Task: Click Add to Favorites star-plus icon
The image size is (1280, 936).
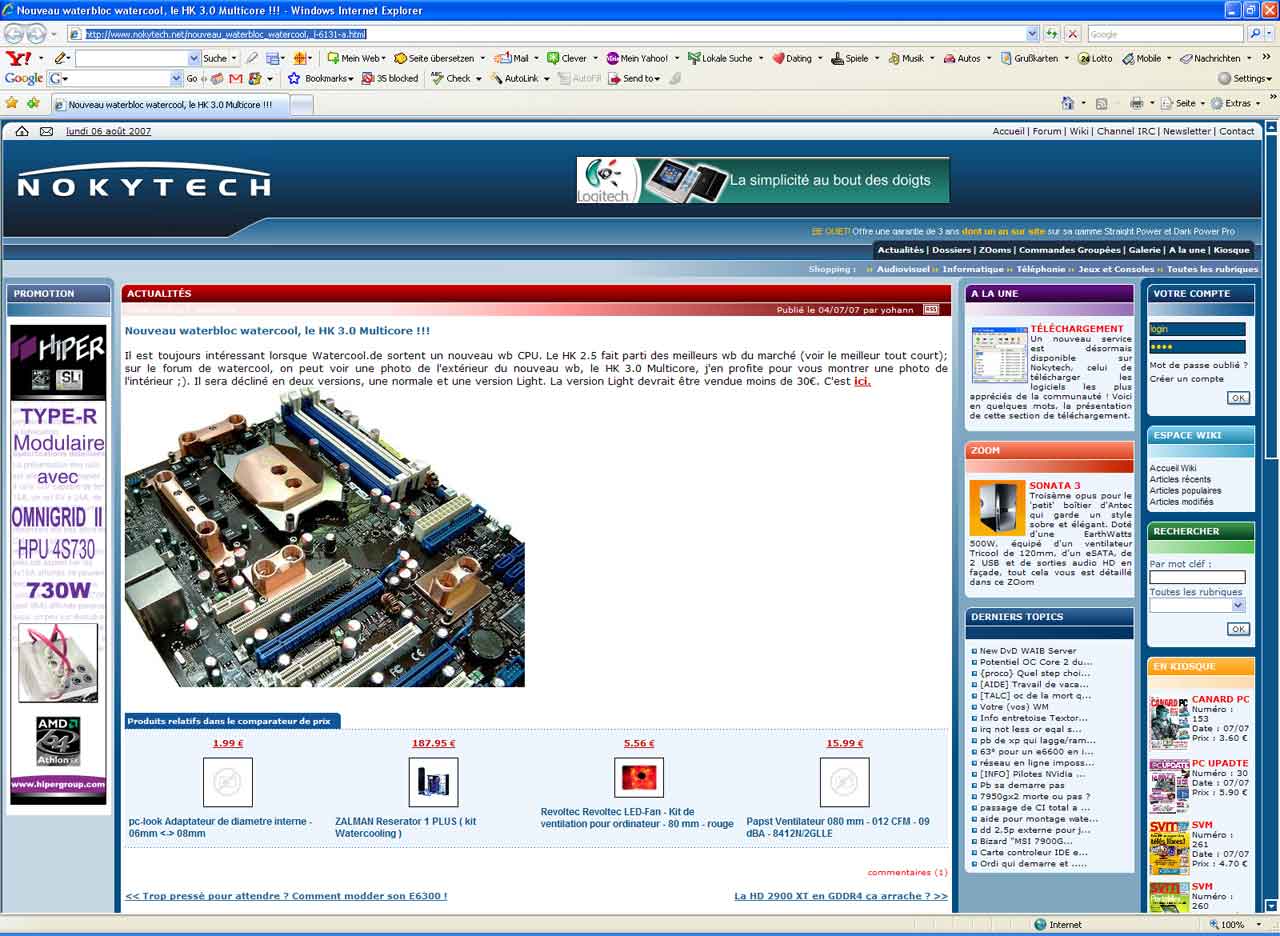Action: tap(33, 103)
